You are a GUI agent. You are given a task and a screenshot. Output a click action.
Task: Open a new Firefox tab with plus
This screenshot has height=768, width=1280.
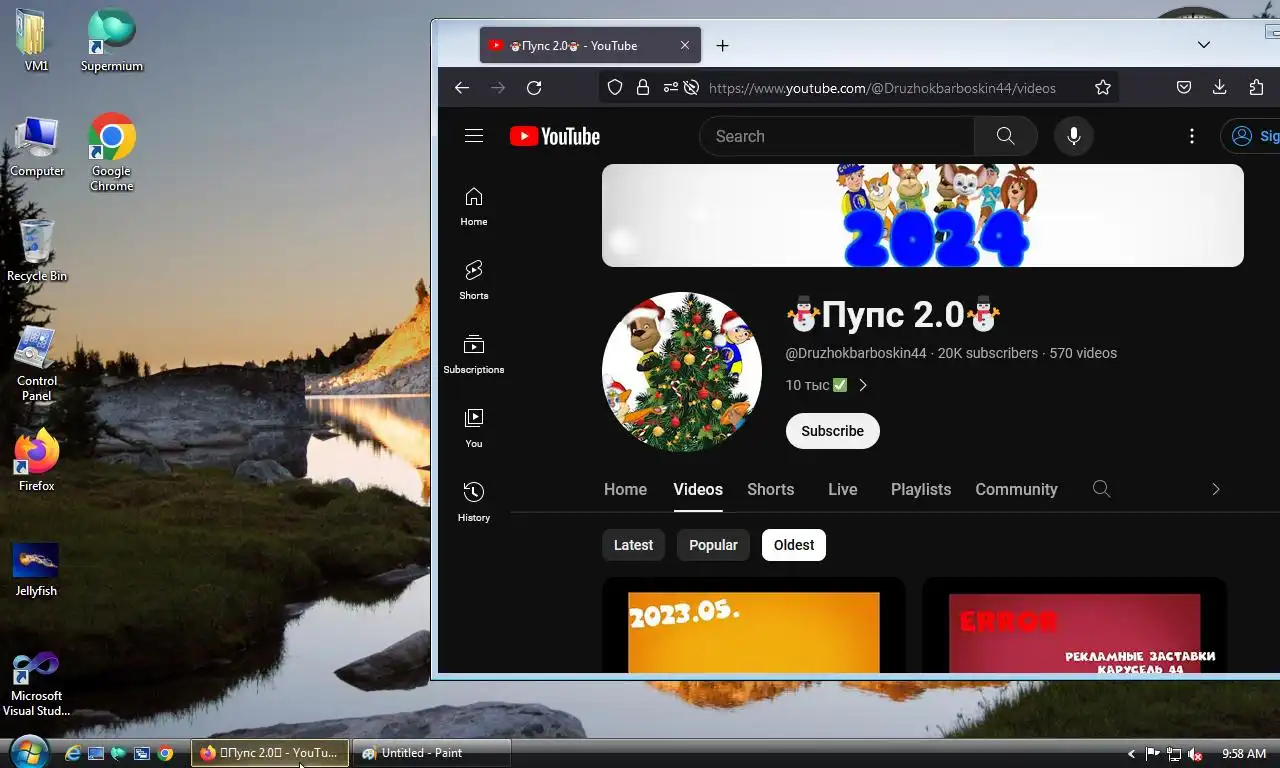[722, 46]
